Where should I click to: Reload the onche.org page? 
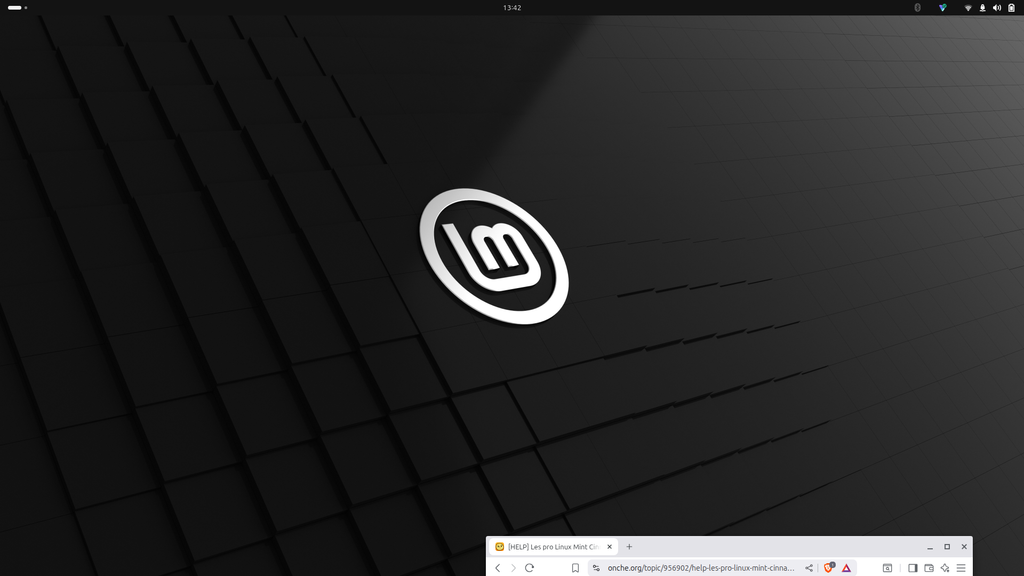[529, 568]
